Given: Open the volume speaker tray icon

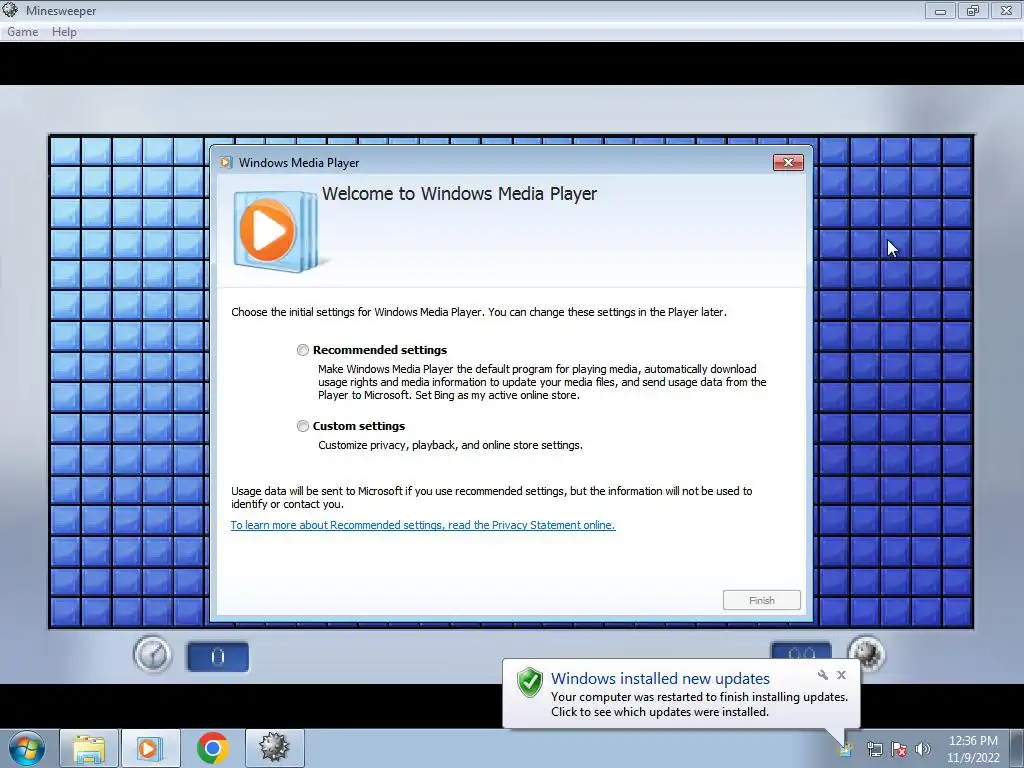Looking at the screenshot, I should click(x=922, y=749).
